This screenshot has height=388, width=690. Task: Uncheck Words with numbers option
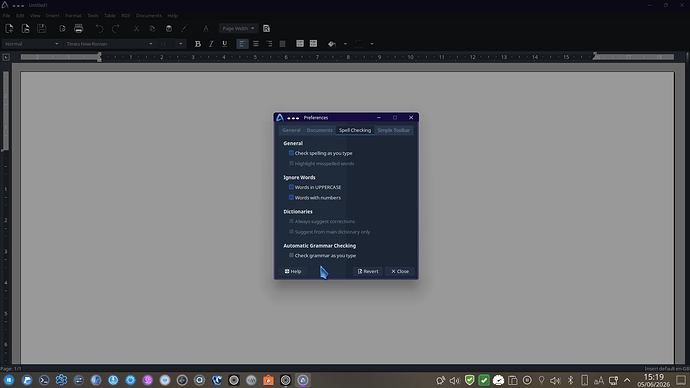[x=291, y=198]
